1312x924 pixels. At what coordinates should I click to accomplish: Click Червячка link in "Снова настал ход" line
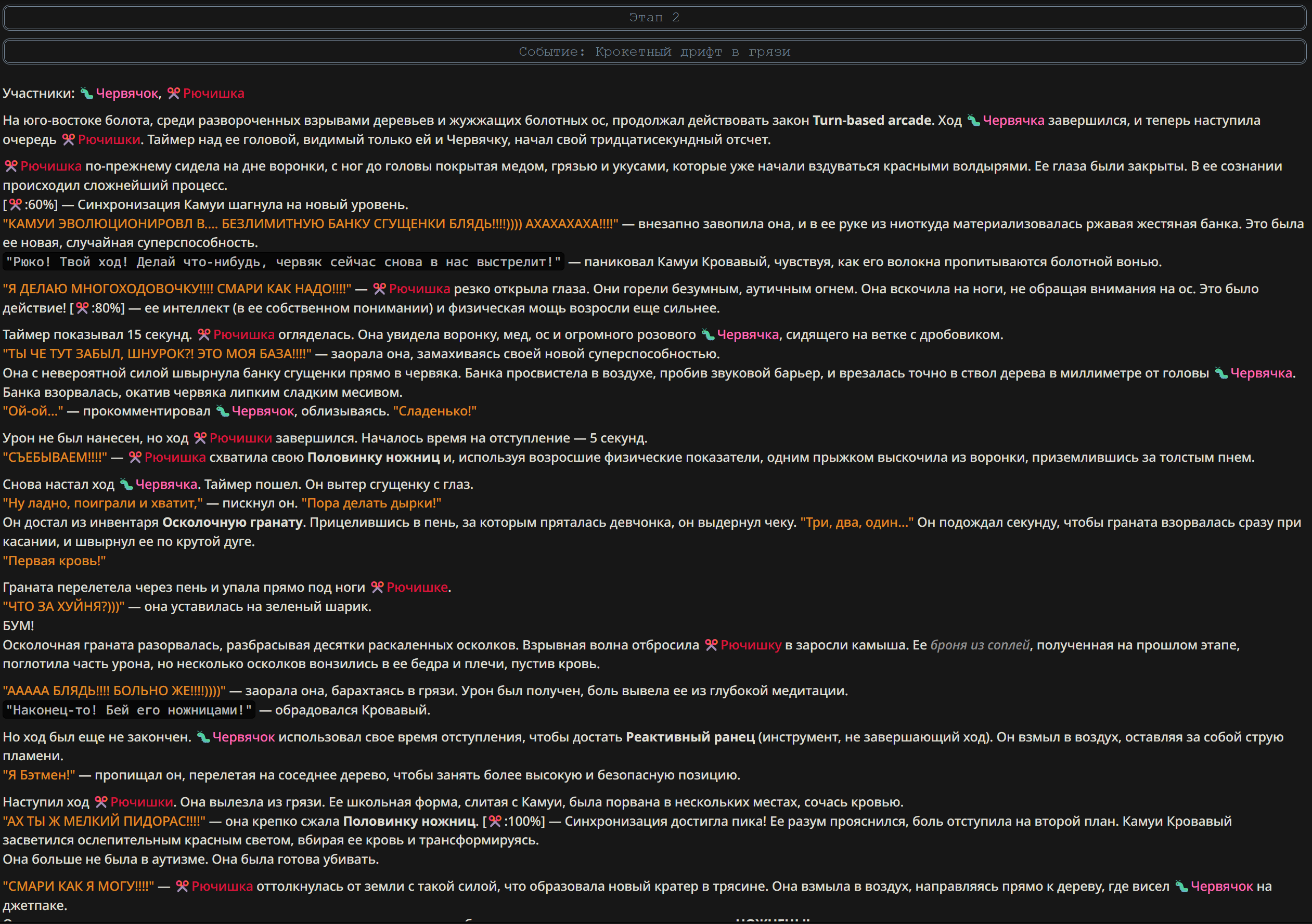coord(166,484)
